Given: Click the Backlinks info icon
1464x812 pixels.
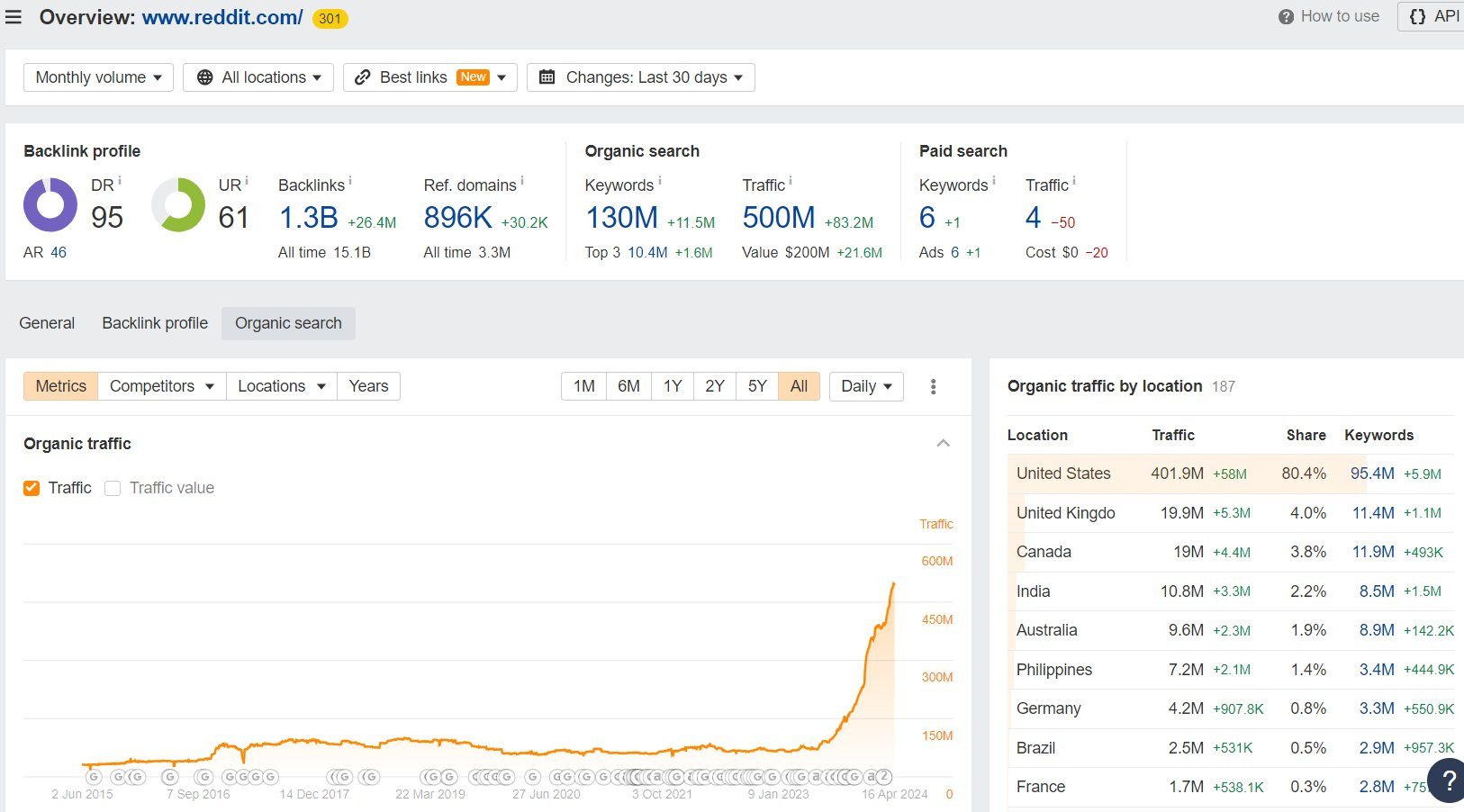Looking at the screenshot, I should click(x=350, y=181).
